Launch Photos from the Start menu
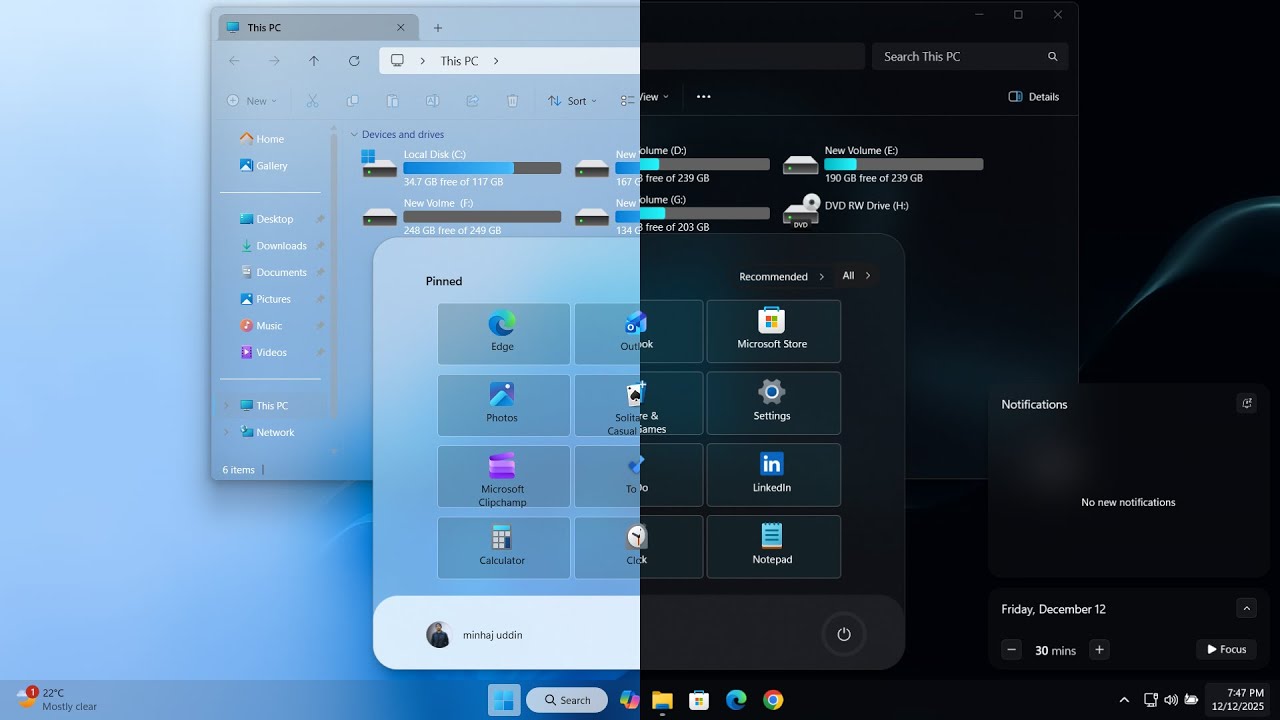Screen dimensions: 1280x720 pos(503,405)
